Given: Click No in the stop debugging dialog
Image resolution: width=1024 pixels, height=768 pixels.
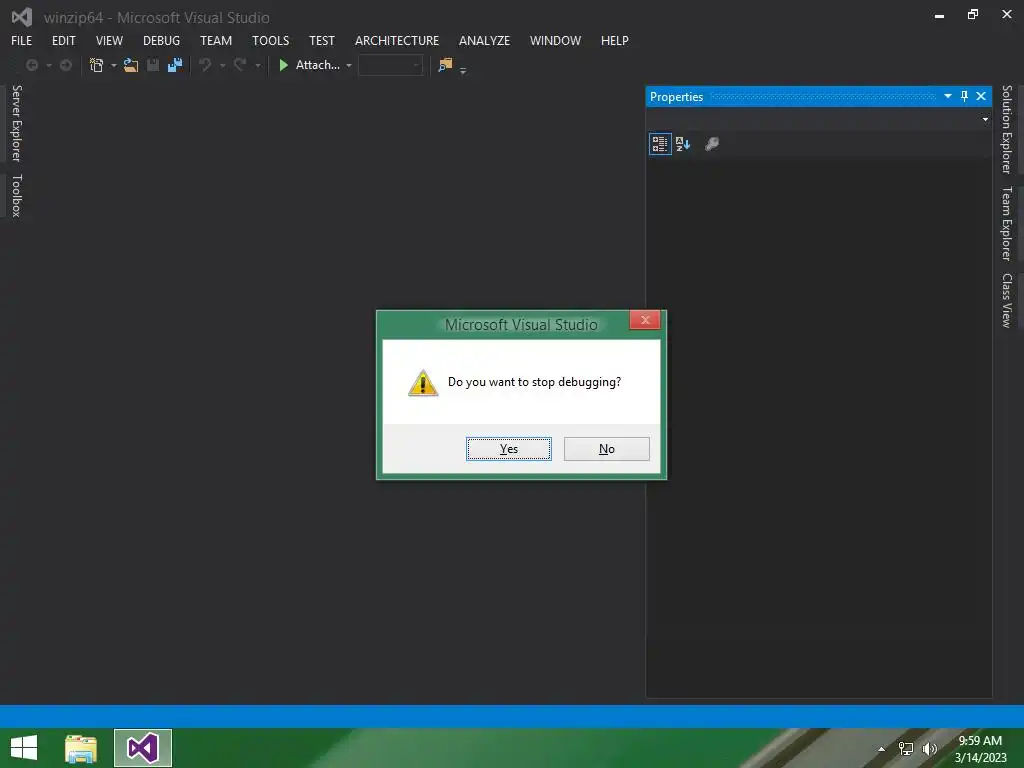Looking at the screenshot, I should 607,449.
